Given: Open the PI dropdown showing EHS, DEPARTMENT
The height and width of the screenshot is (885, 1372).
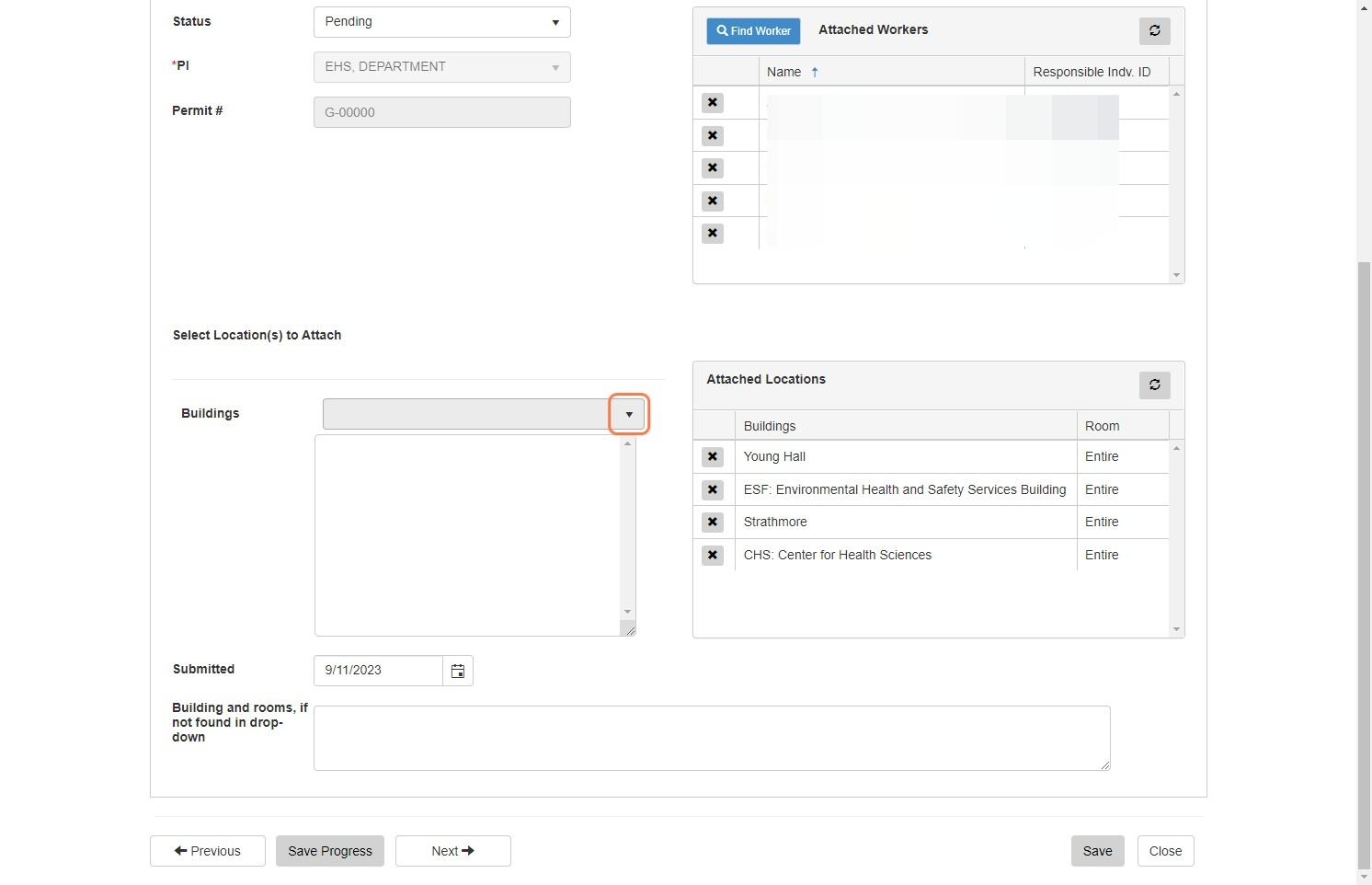Looking at the screenshot, I should click(x=441, y=67).
